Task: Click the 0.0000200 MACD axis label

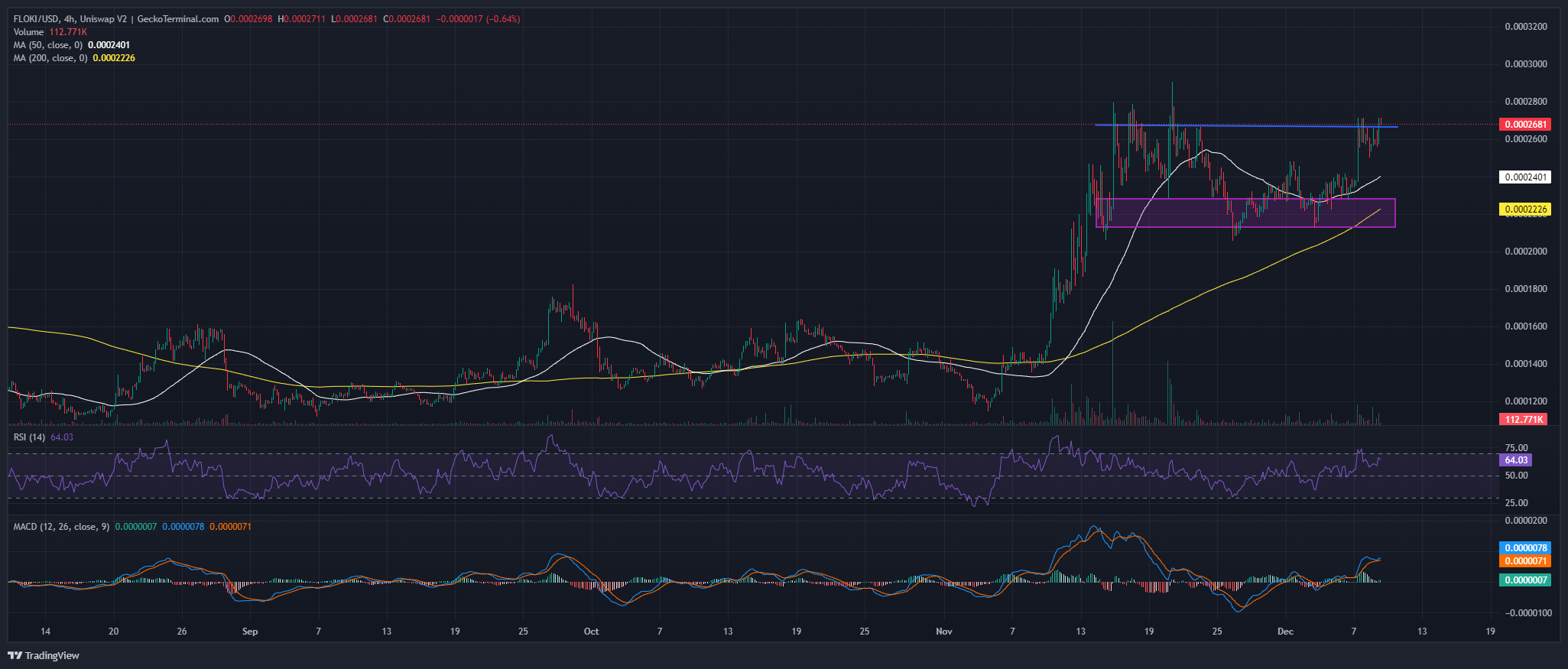Action: tap(1526, 521)
